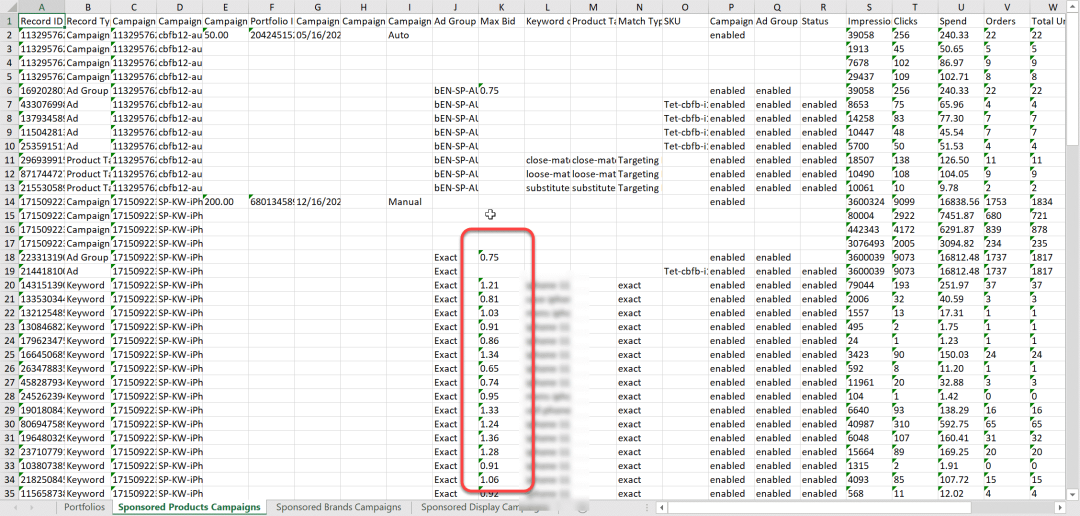Select row 20 header
The image size is (1080, 516).
coord(9,285)
